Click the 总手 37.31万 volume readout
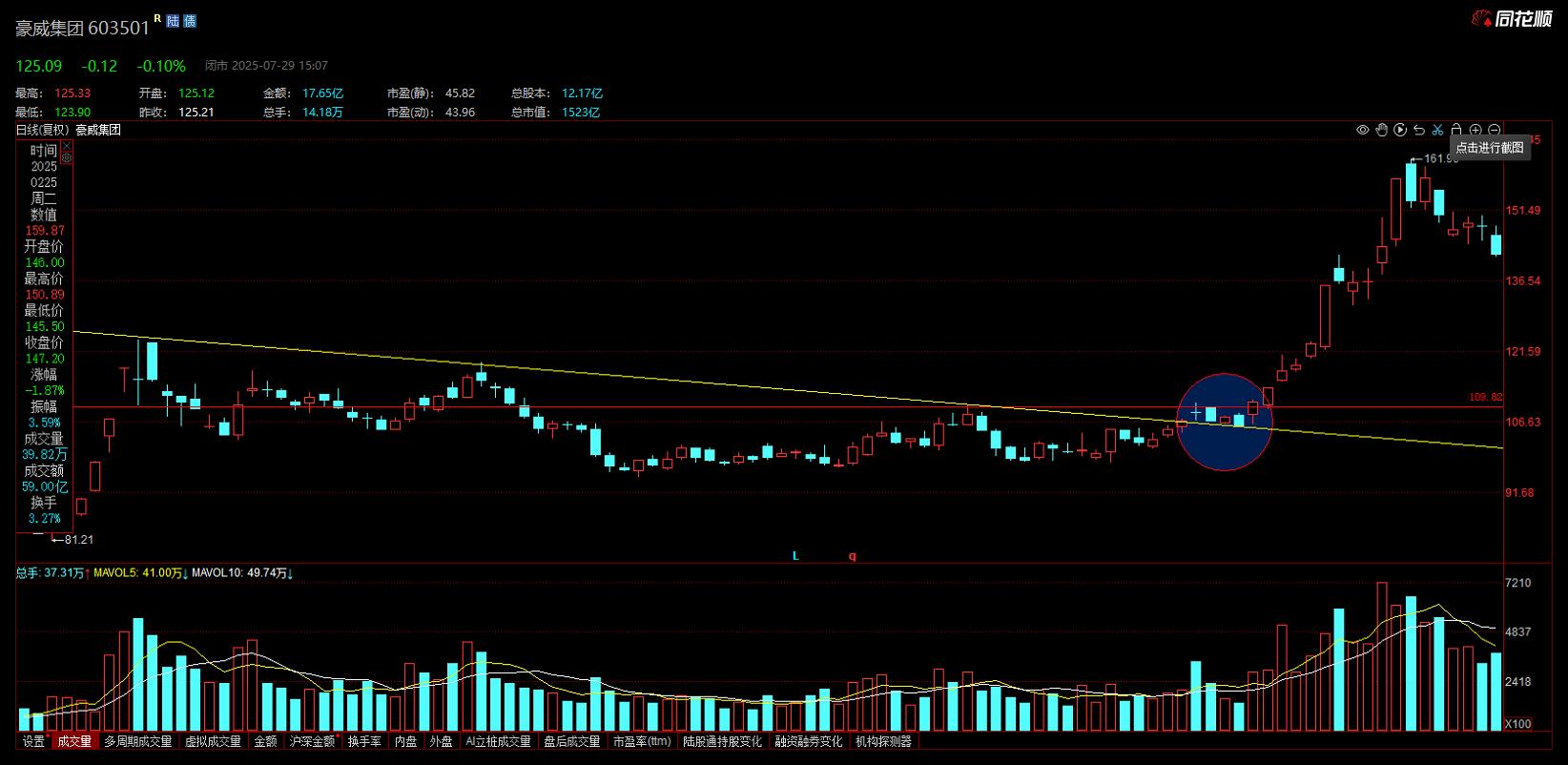The image size is (1568, 765). point(52,573)
